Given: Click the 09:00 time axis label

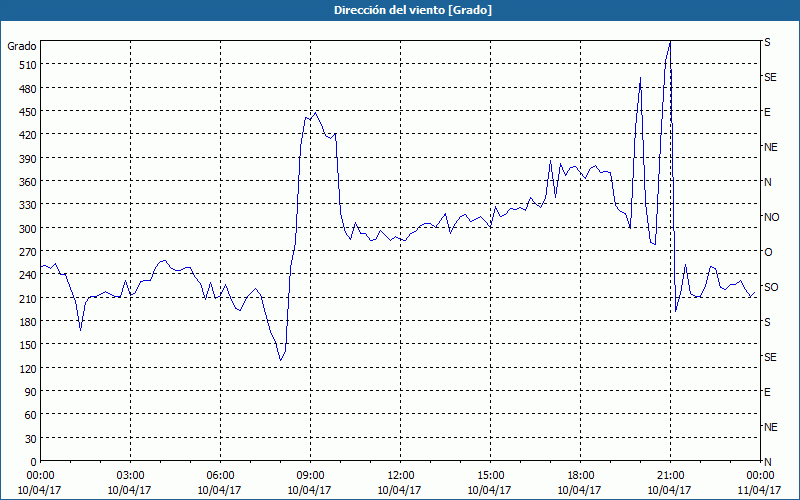Looking at the screenshot, I should click(x=310, y=475).
